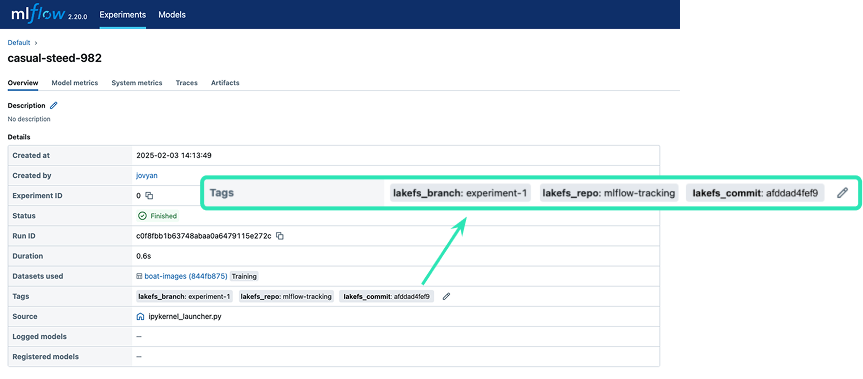This screenshot has height=379, width=863.
Task: Select the lakefs_commit: afddad4fef9 tag chip
Action: pos(386,296)
